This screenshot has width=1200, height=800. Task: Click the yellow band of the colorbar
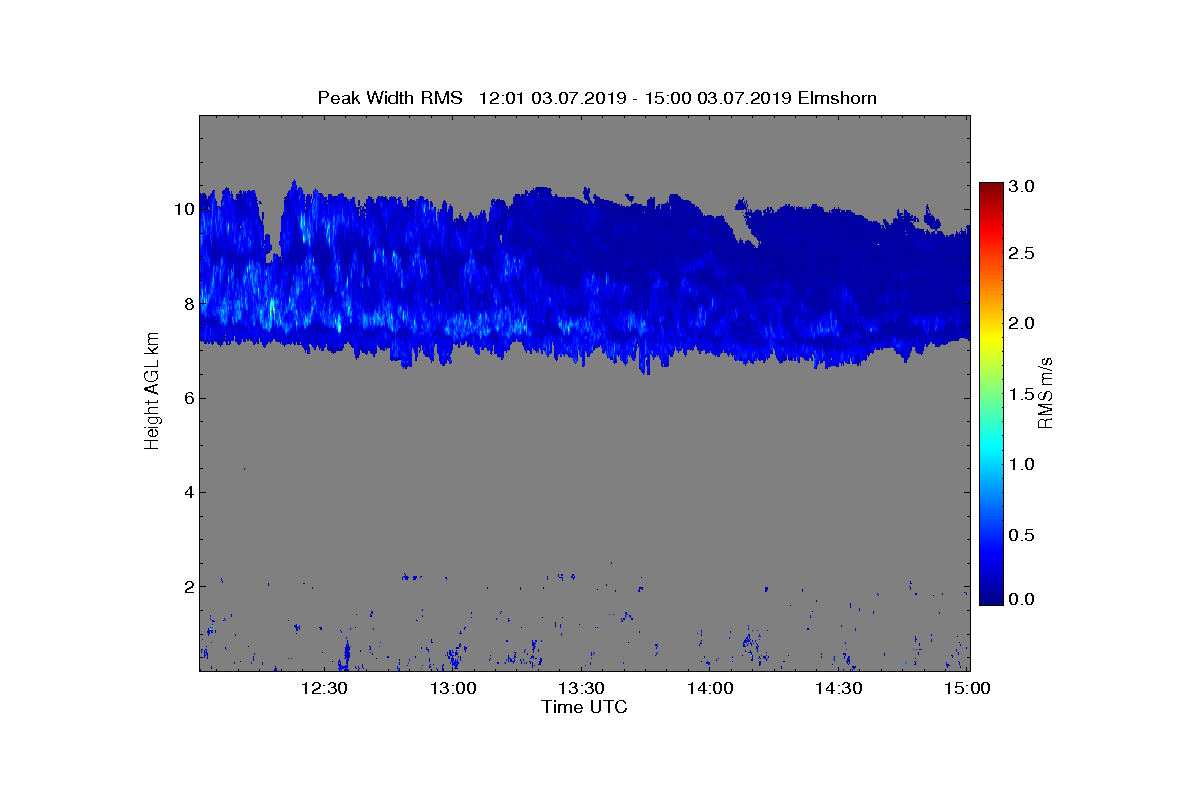[991, 338]
